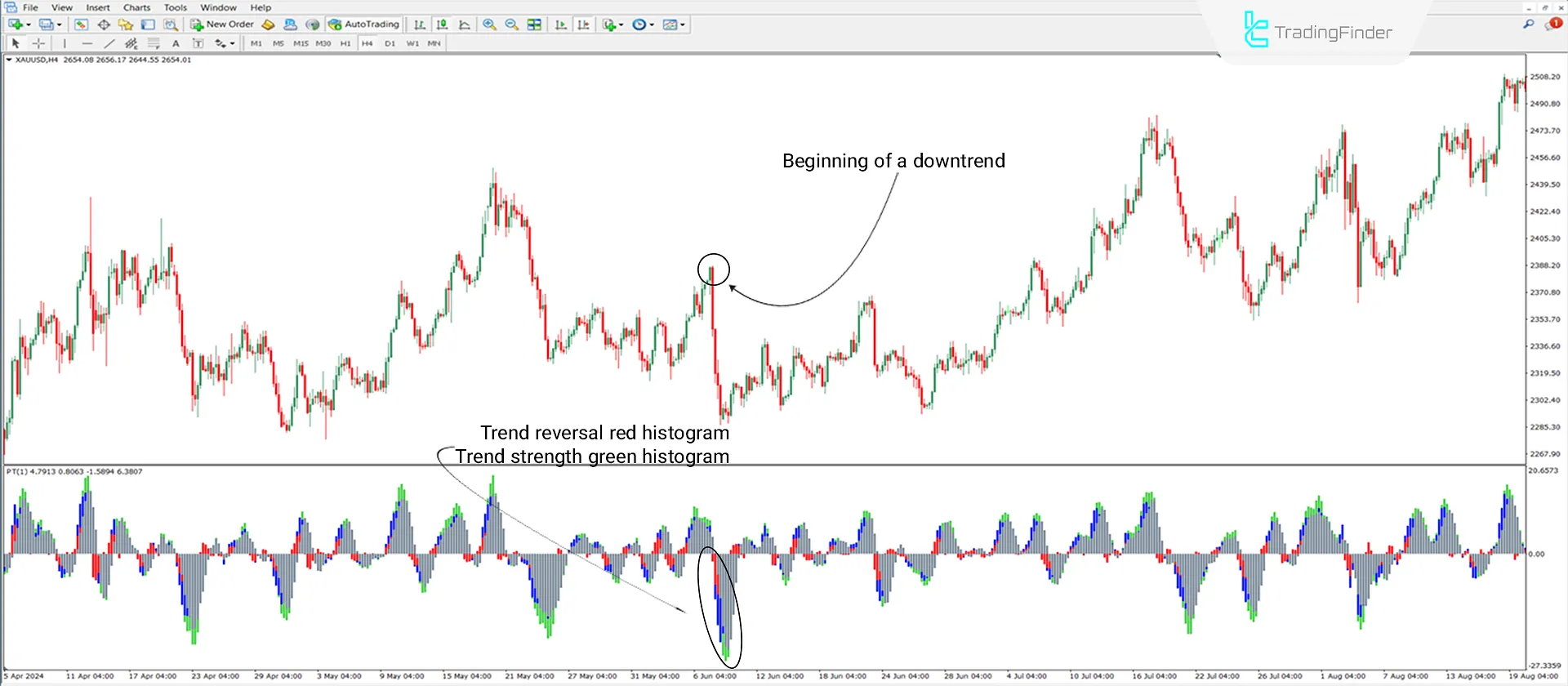Select the text label tool
Image resolution: width=1568 pixels, height=686 pixels.
(x=197, y=43)
